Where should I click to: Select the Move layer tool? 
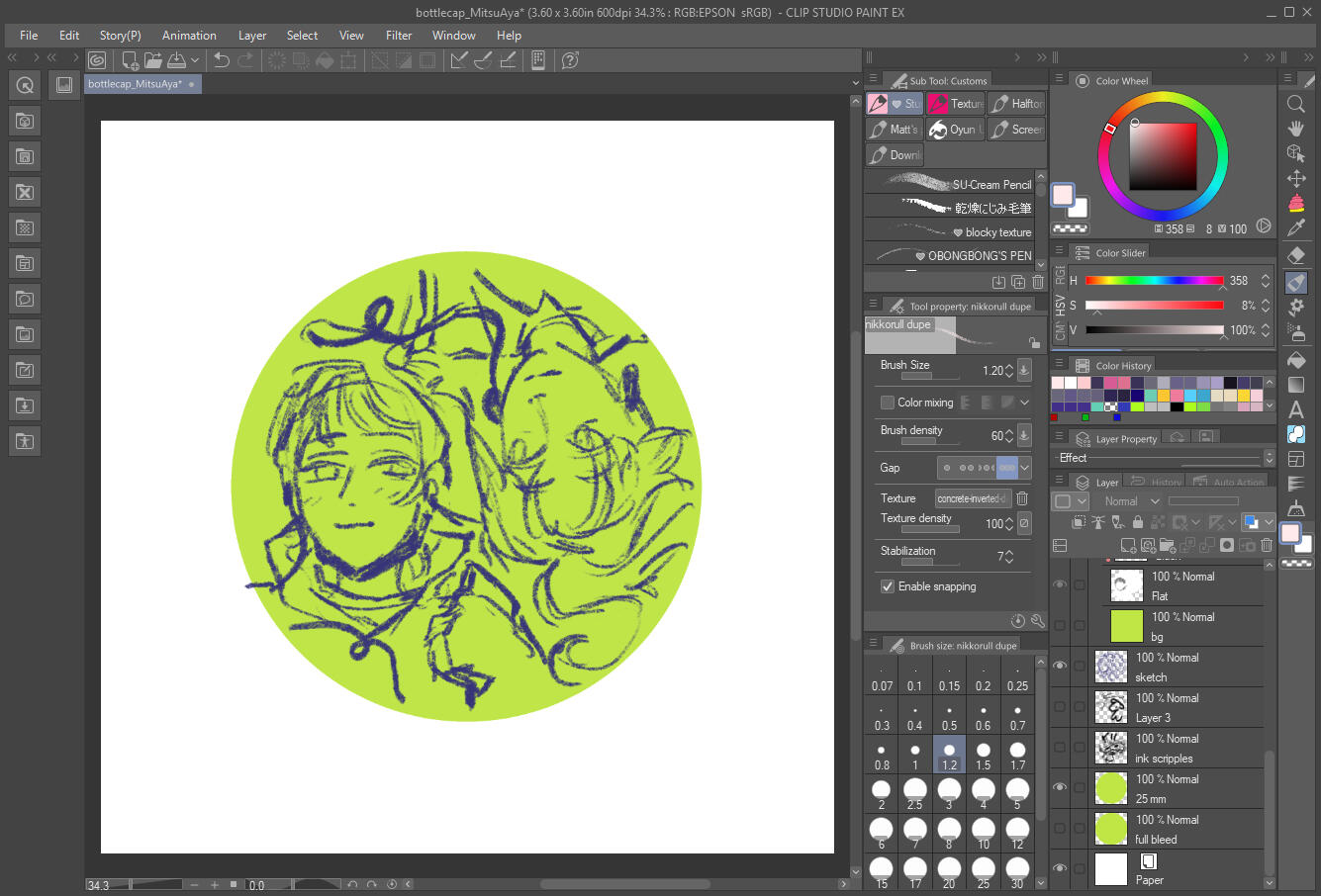[x=1296, y=178]
